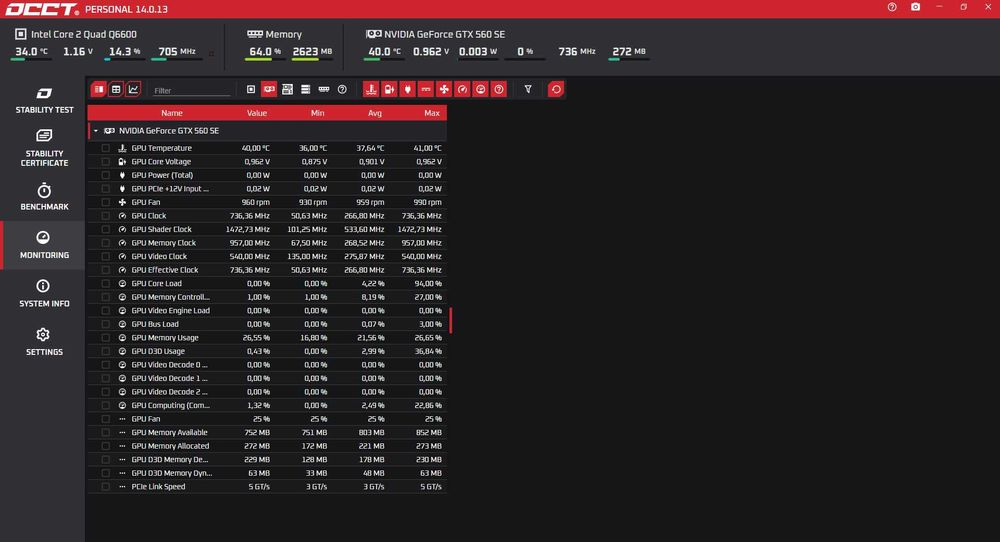Check the GPU Core Load checkbox
This screenshot has width=1000, height=542.
(105, 283)
